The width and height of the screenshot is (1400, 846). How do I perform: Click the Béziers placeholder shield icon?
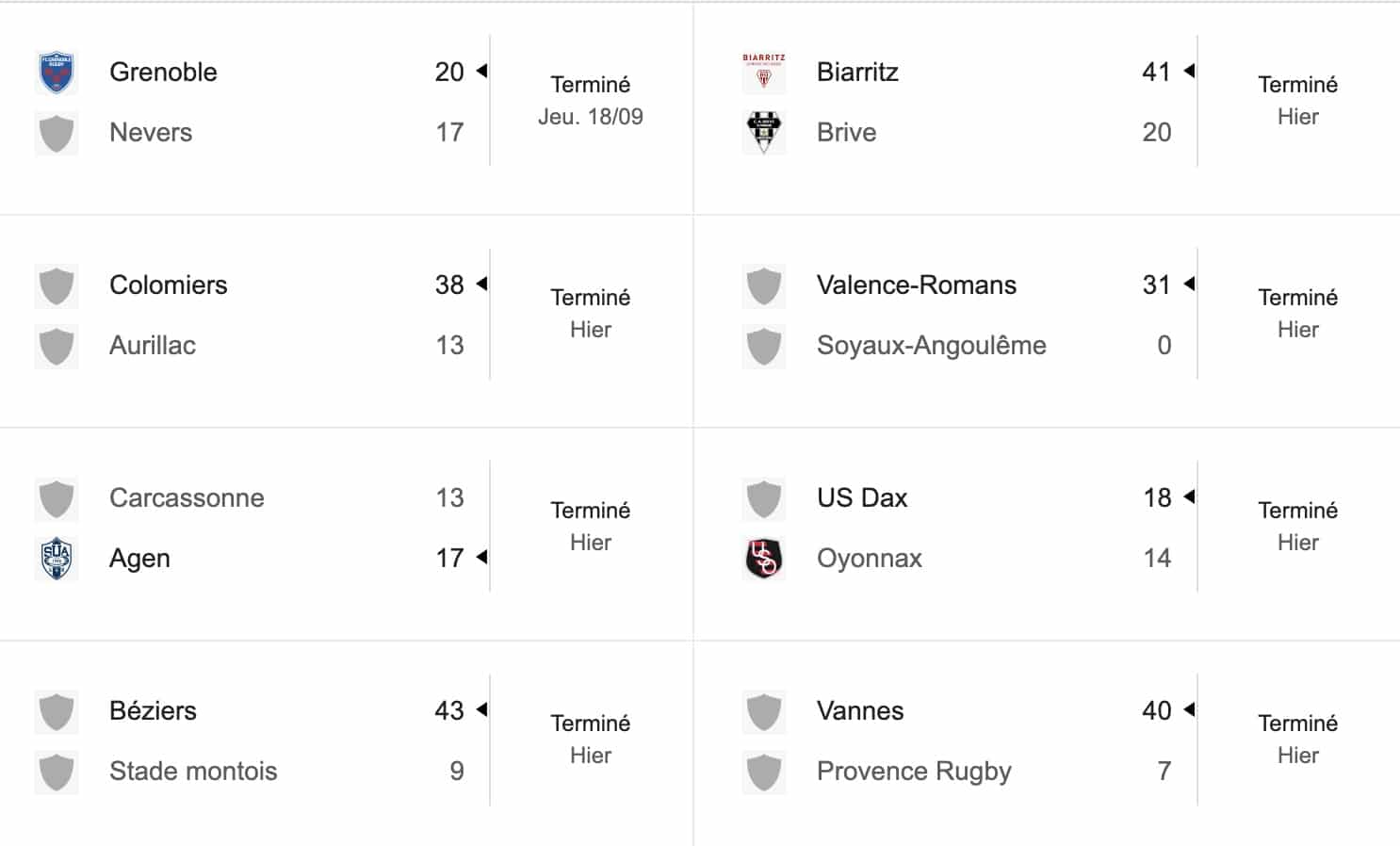(57, 711)
